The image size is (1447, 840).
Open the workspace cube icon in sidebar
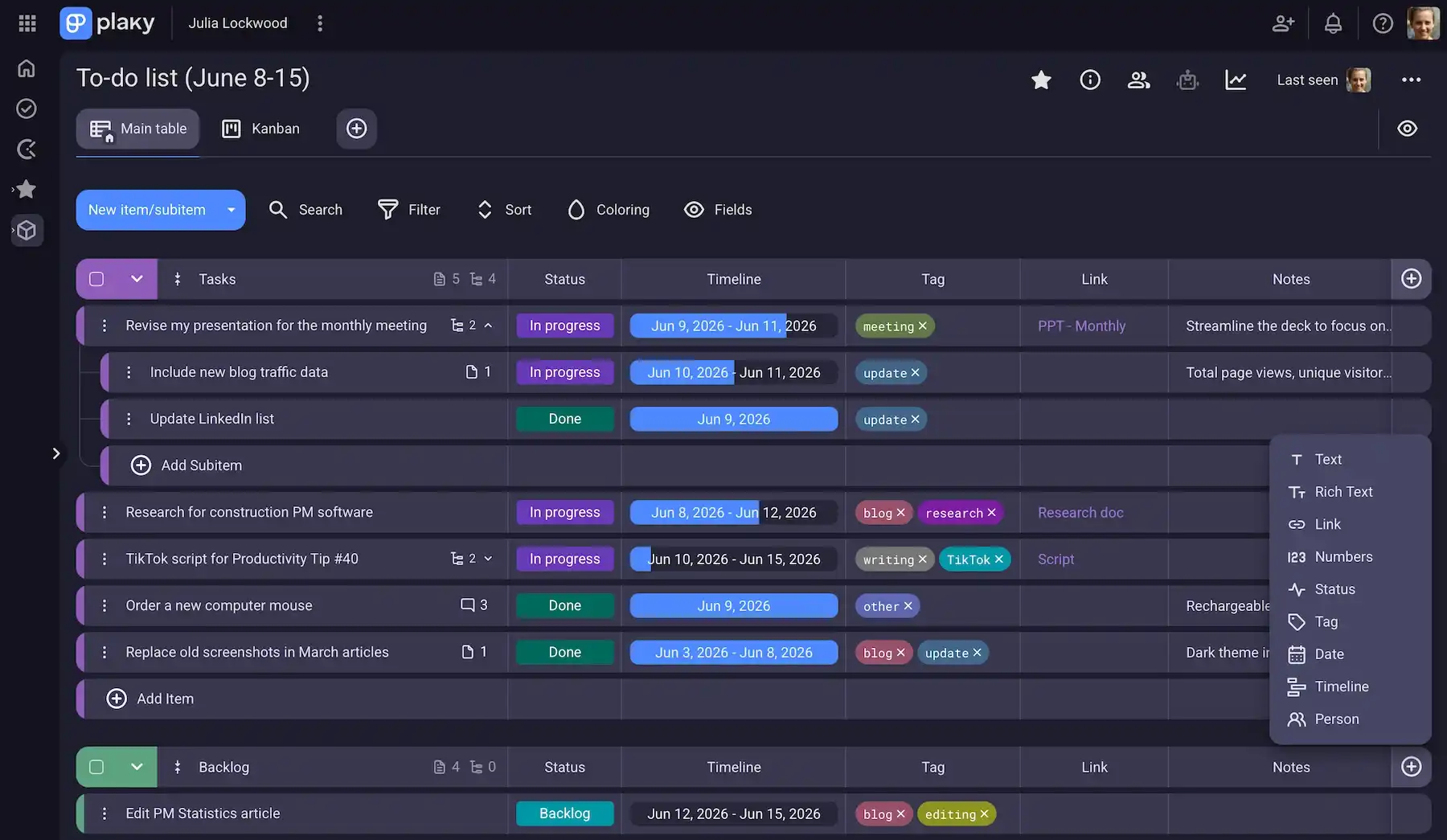tap(27, 231)
